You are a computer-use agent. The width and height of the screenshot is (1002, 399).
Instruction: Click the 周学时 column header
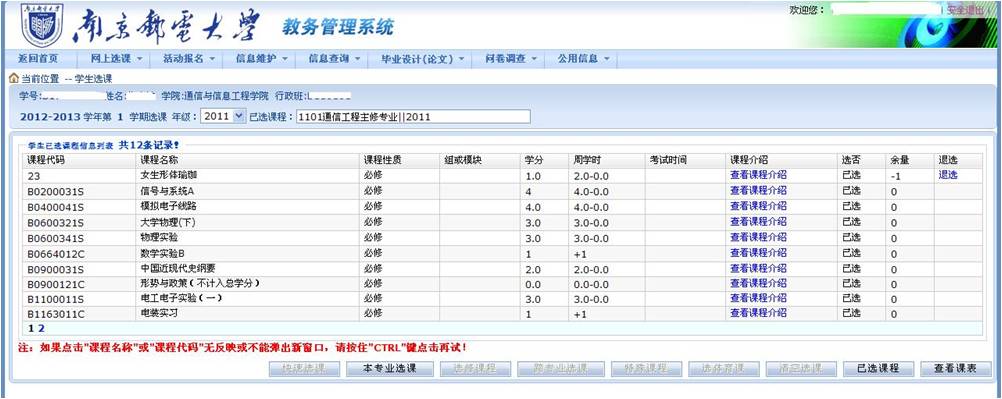click(587, 159)
